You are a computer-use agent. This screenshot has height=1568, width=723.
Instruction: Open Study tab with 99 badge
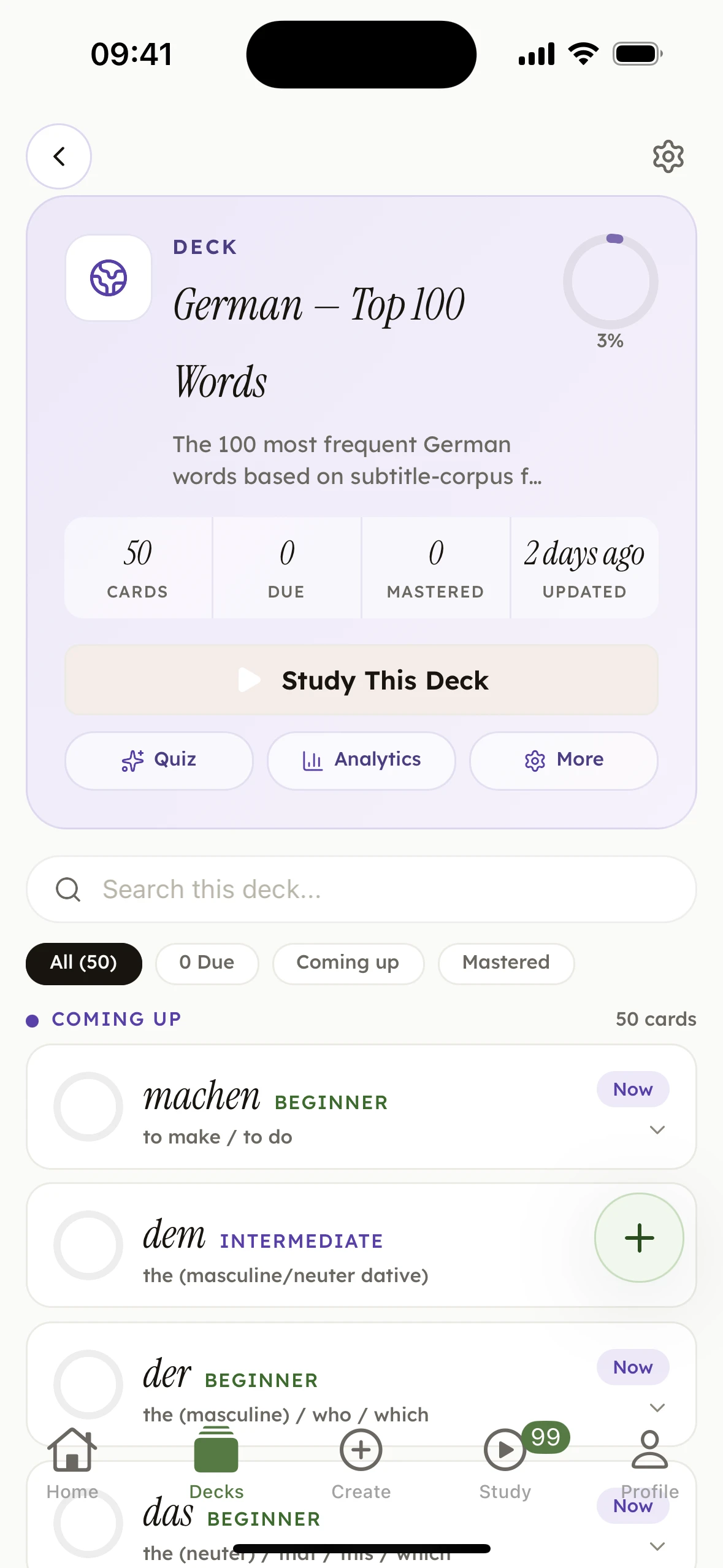pyautogui.click(x=505, y=1463)
